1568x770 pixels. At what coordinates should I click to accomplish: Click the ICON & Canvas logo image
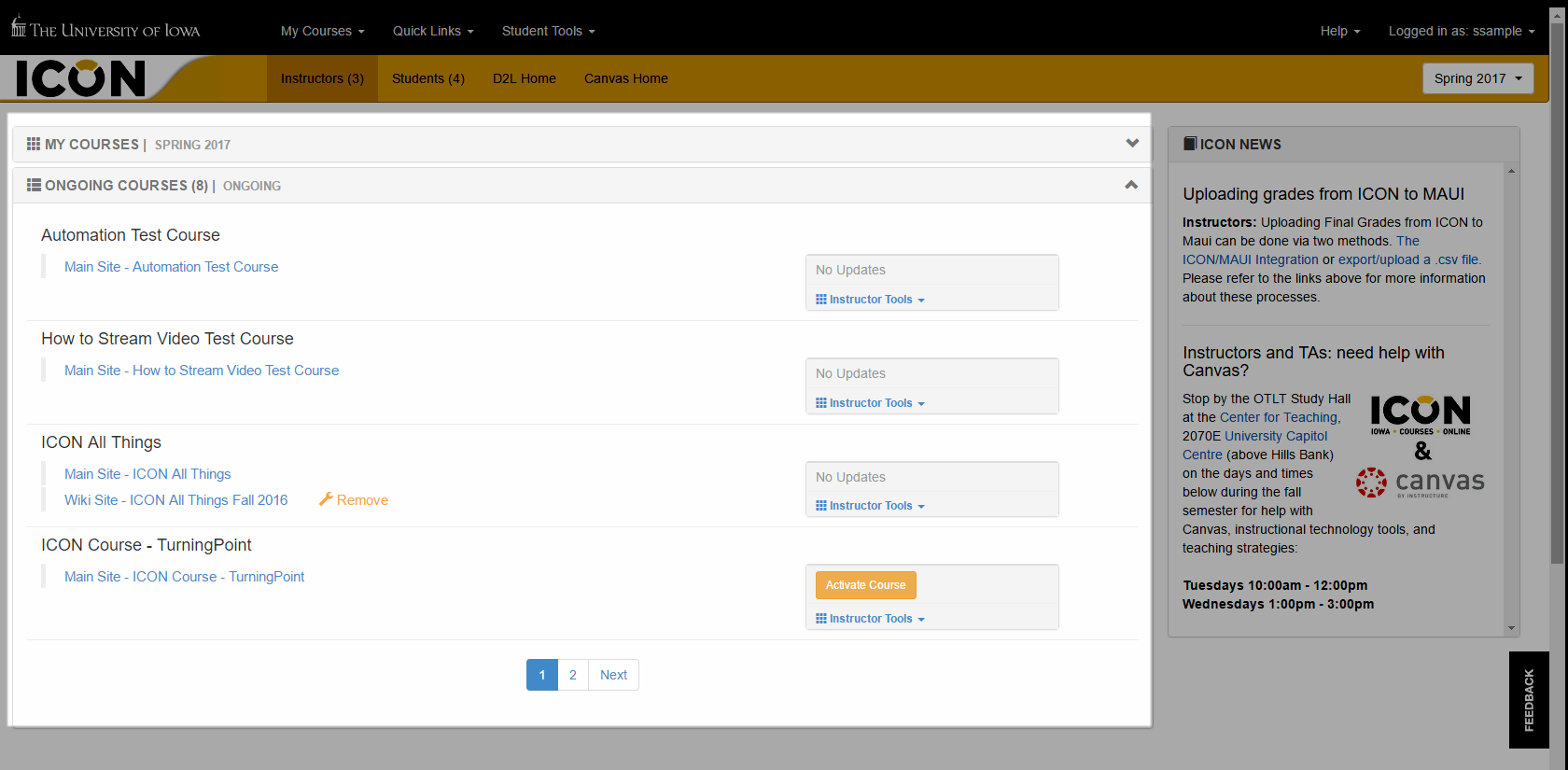pos(1421,446)
